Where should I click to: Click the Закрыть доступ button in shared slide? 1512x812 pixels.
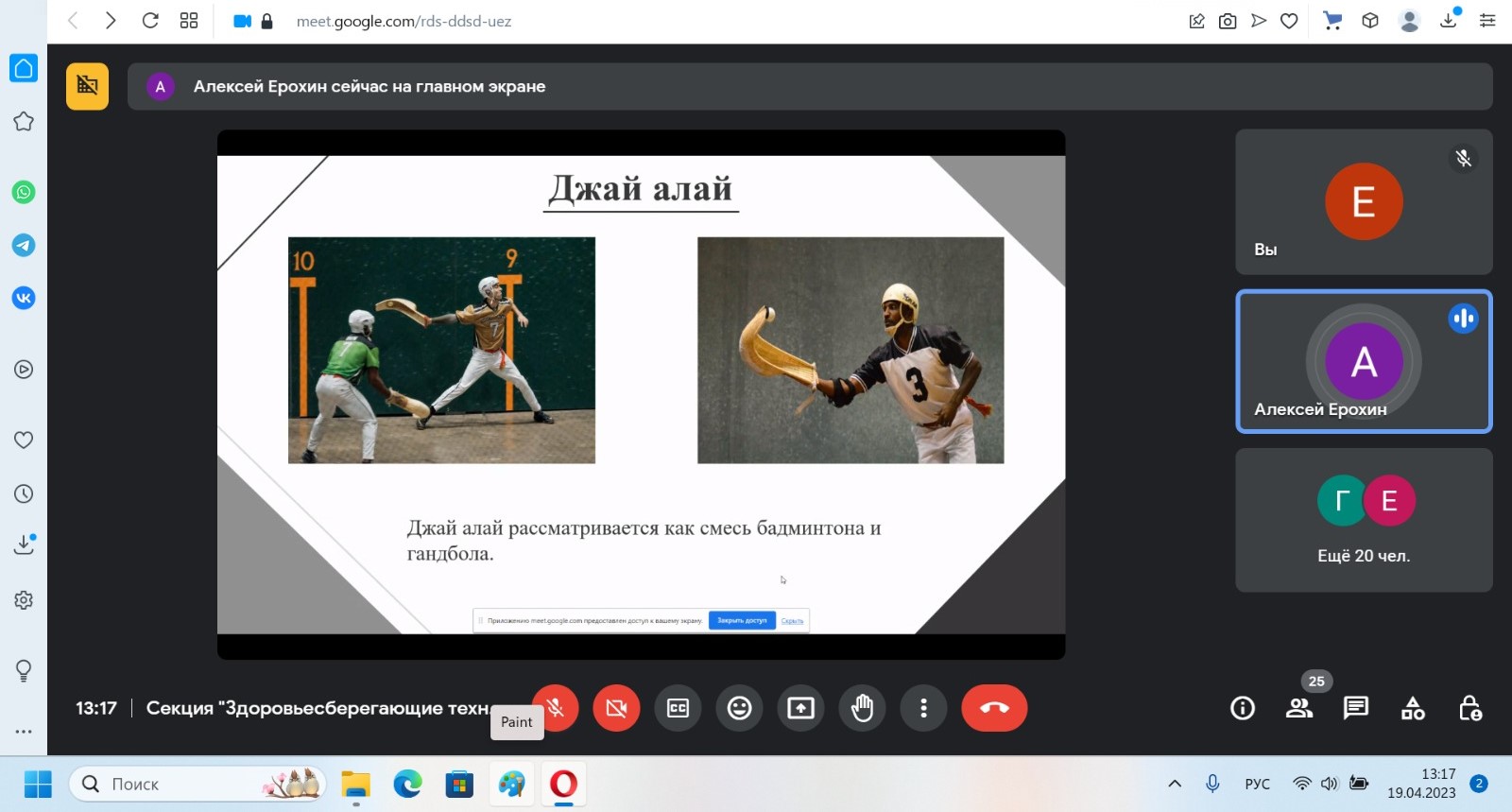coord(742,621)
